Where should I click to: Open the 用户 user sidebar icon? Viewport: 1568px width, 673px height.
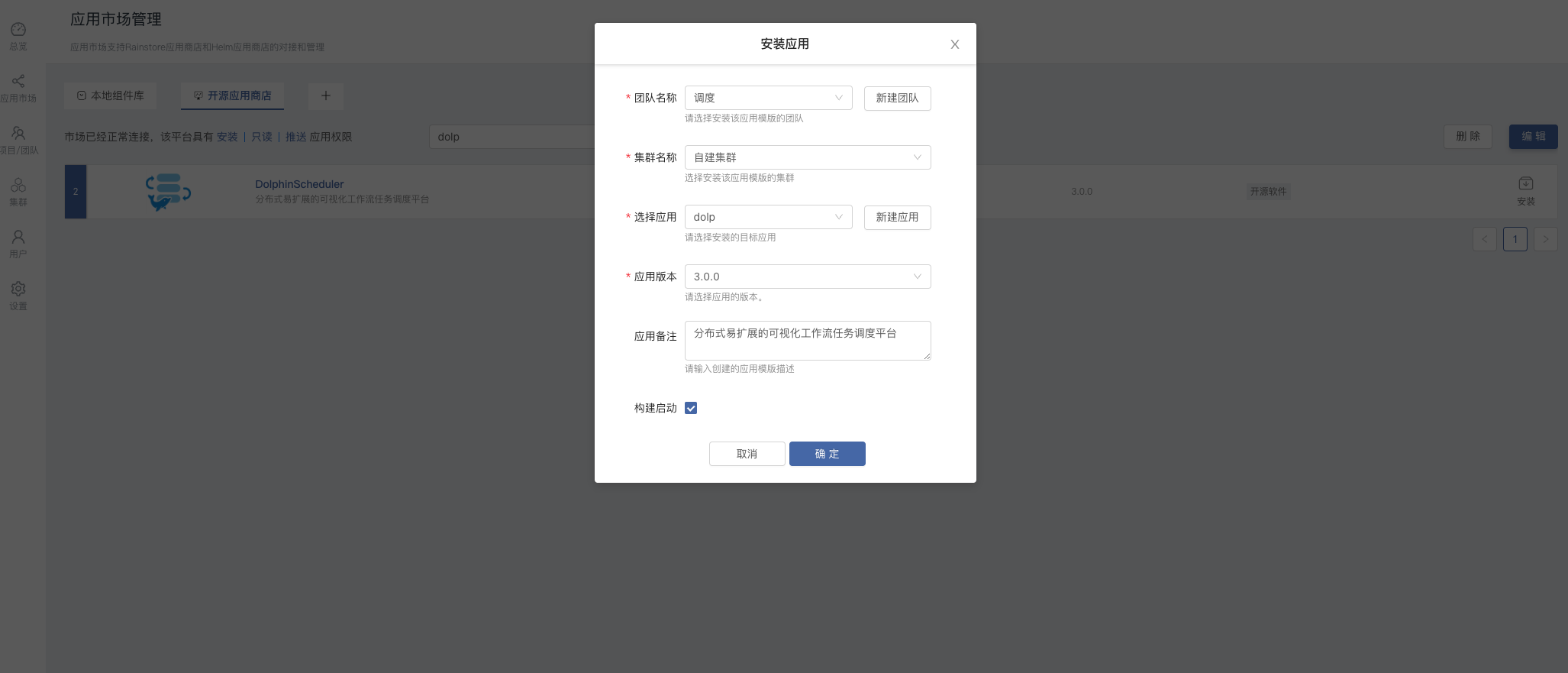[x=18, y=238]
